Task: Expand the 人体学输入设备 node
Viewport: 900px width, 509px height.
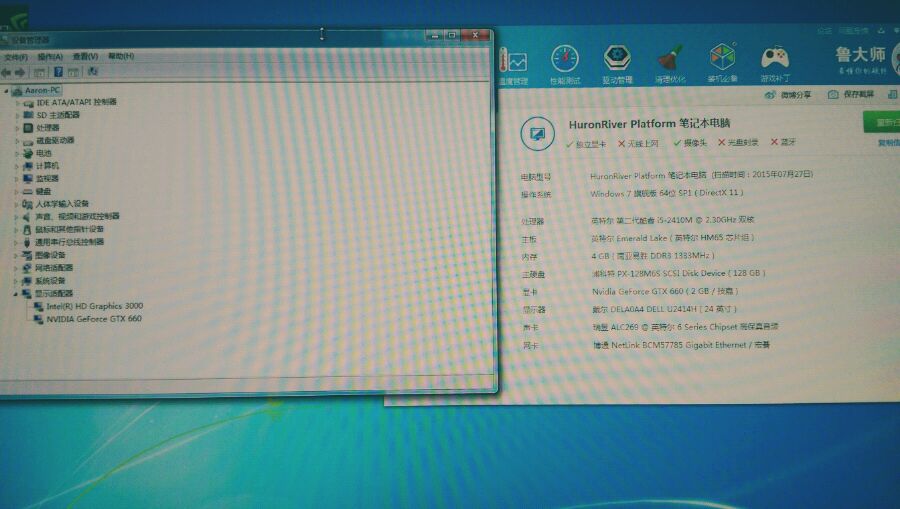Action: (x=17, y=204)
